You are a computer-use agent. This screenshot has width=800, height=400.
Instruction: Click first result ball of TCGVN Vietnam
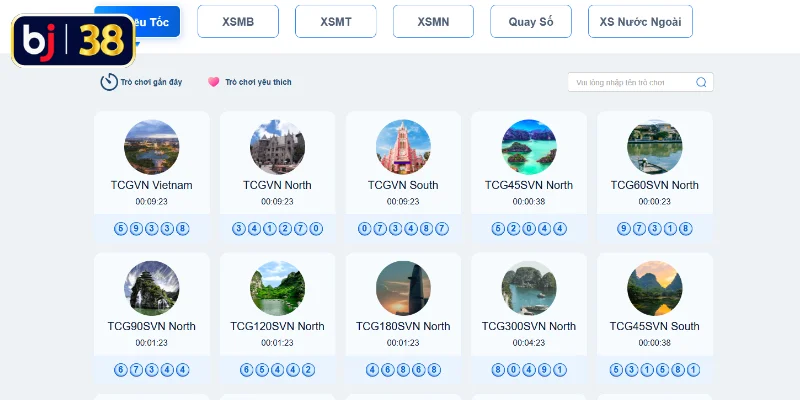120,229
